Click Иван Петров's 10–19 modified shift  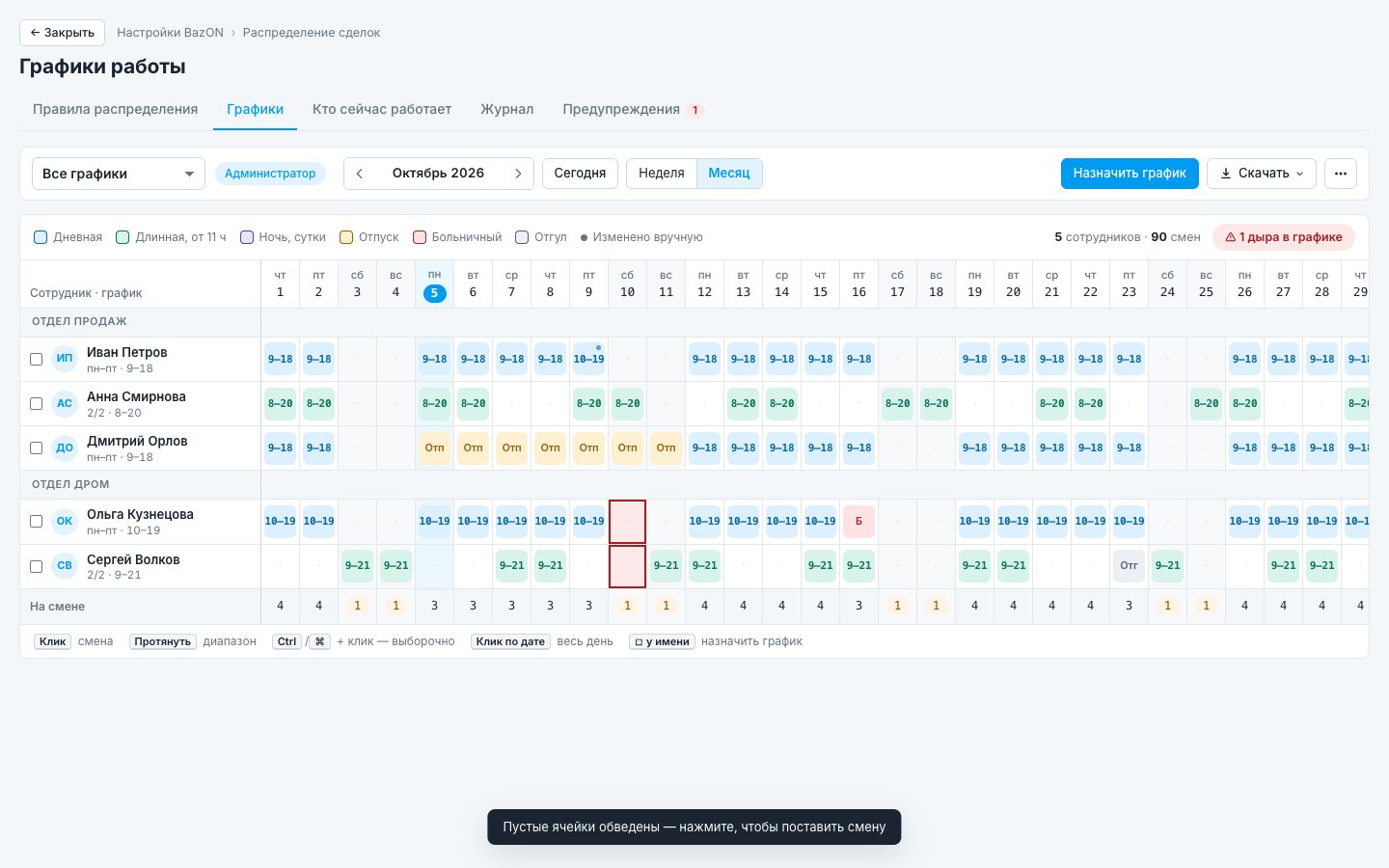588,359
